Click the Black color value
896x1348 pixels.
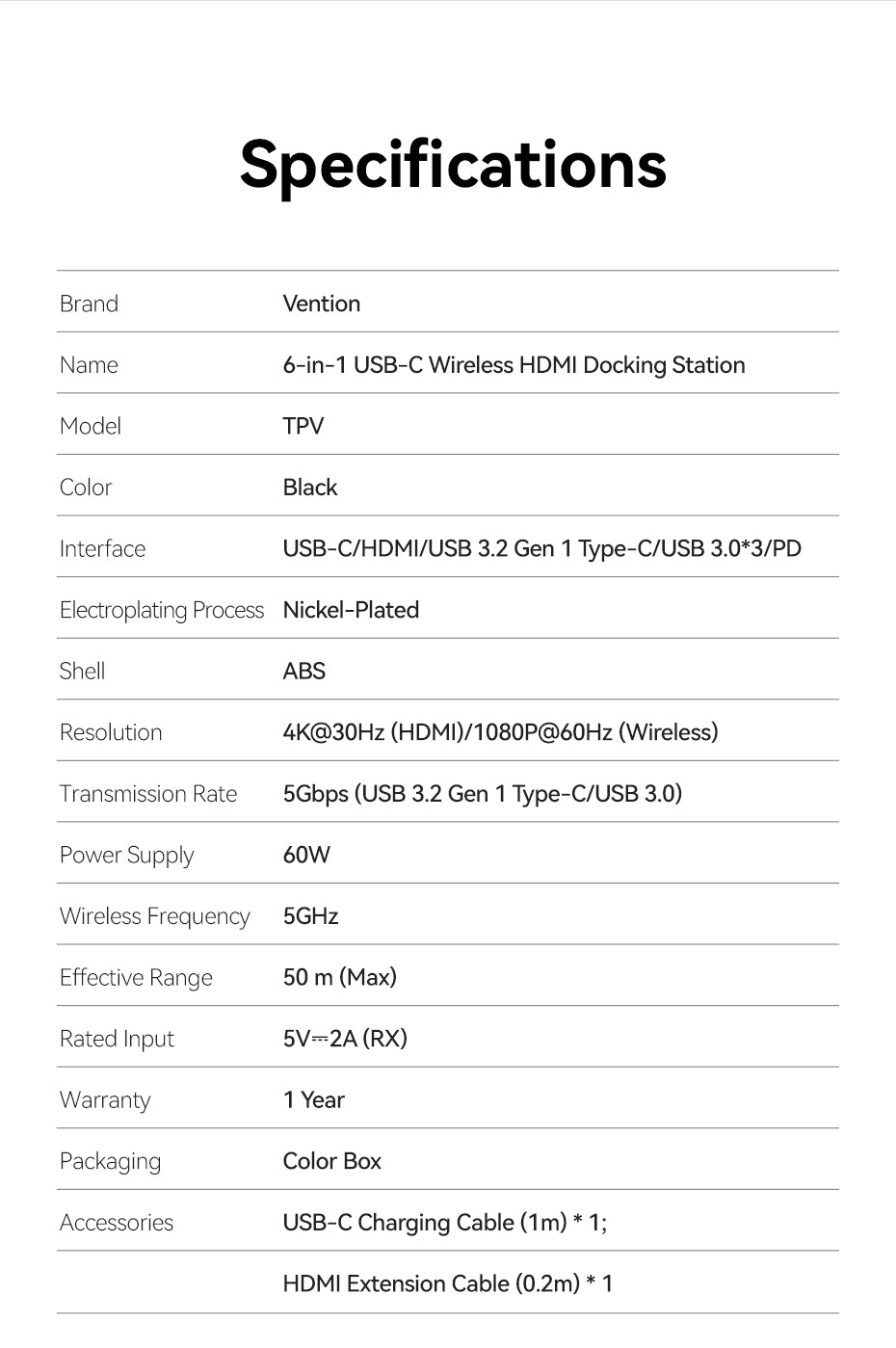[310, 488]
